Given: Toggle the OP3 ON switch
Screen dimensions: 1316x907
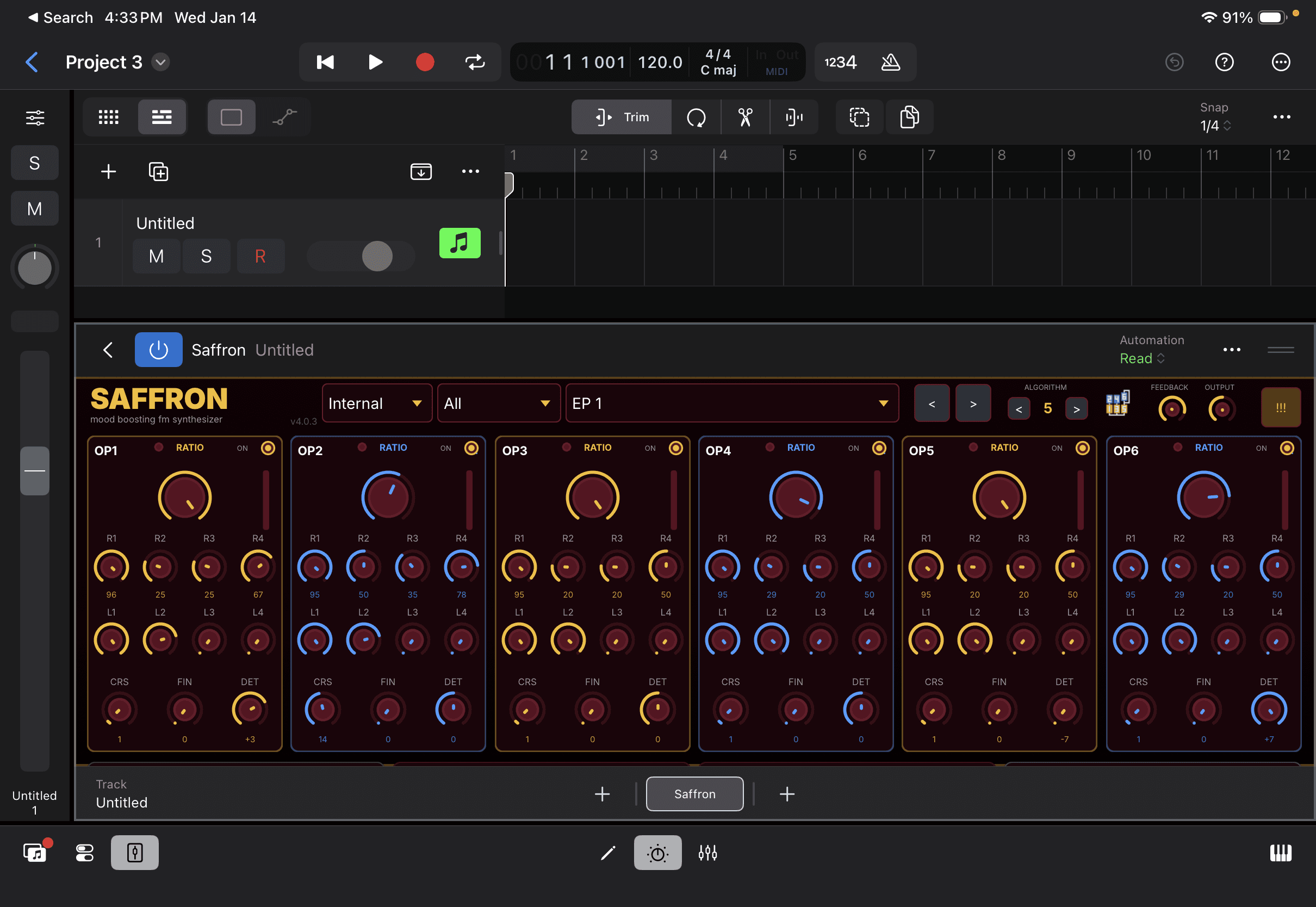Looking at the screenshot, I should 675,448.
